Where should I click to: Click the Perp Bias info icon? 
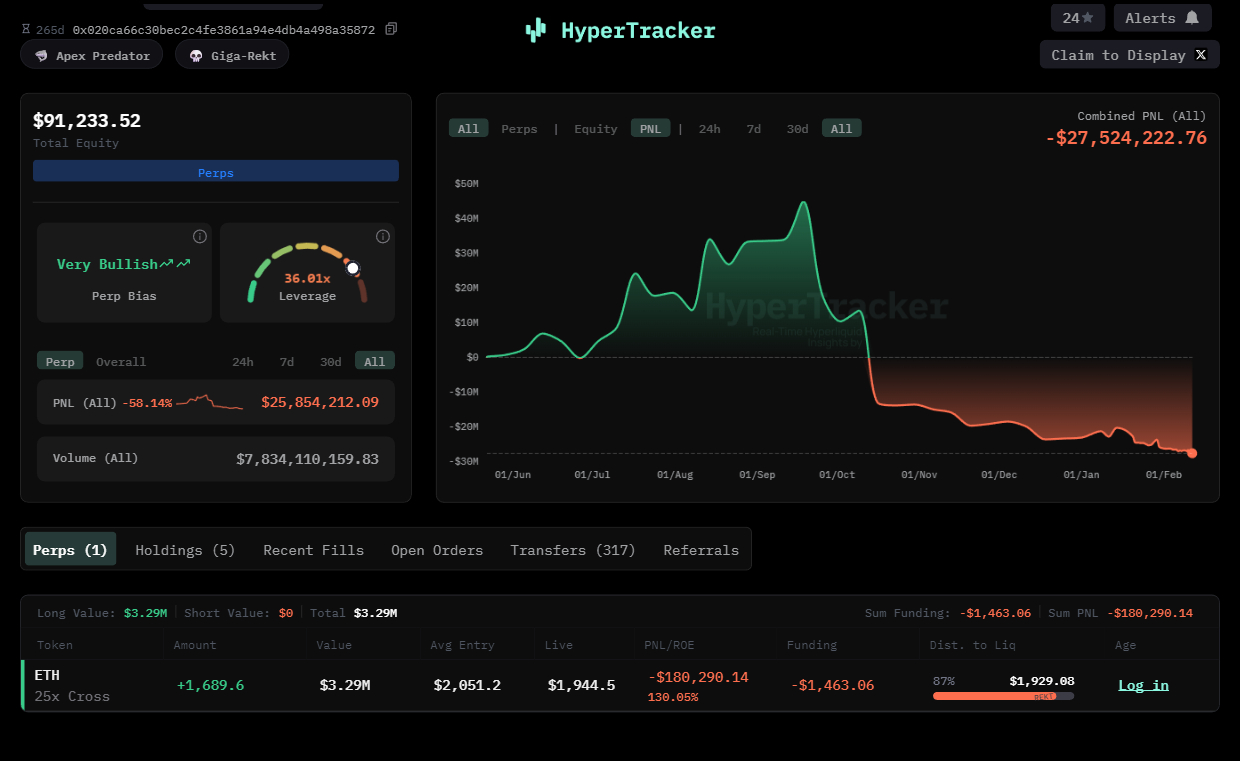[x=200, y=237]
